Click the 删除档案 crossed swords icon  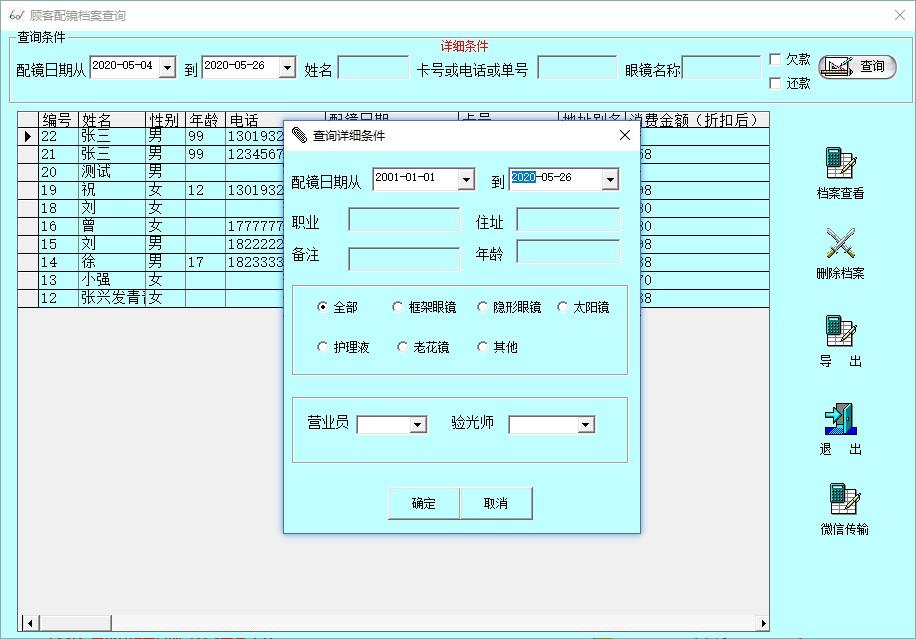[x=840, y=244]
